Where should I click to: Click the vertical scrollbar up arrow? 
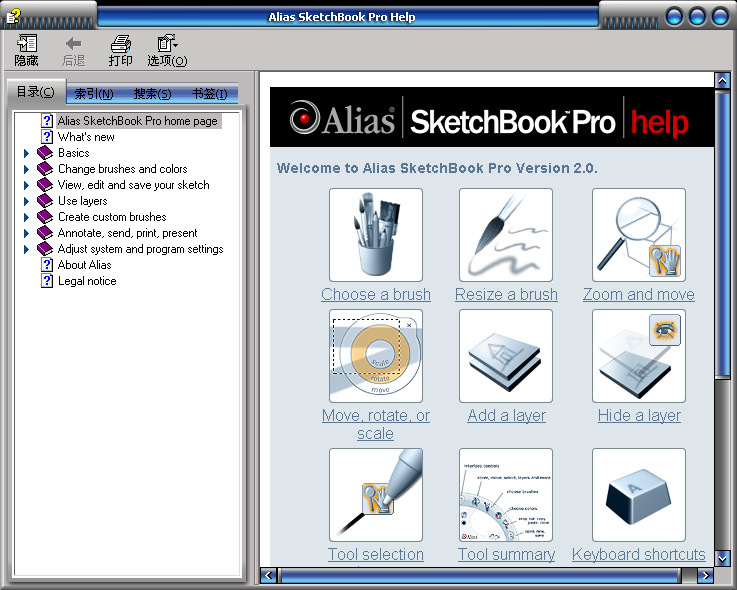click(x=722, y=81)
